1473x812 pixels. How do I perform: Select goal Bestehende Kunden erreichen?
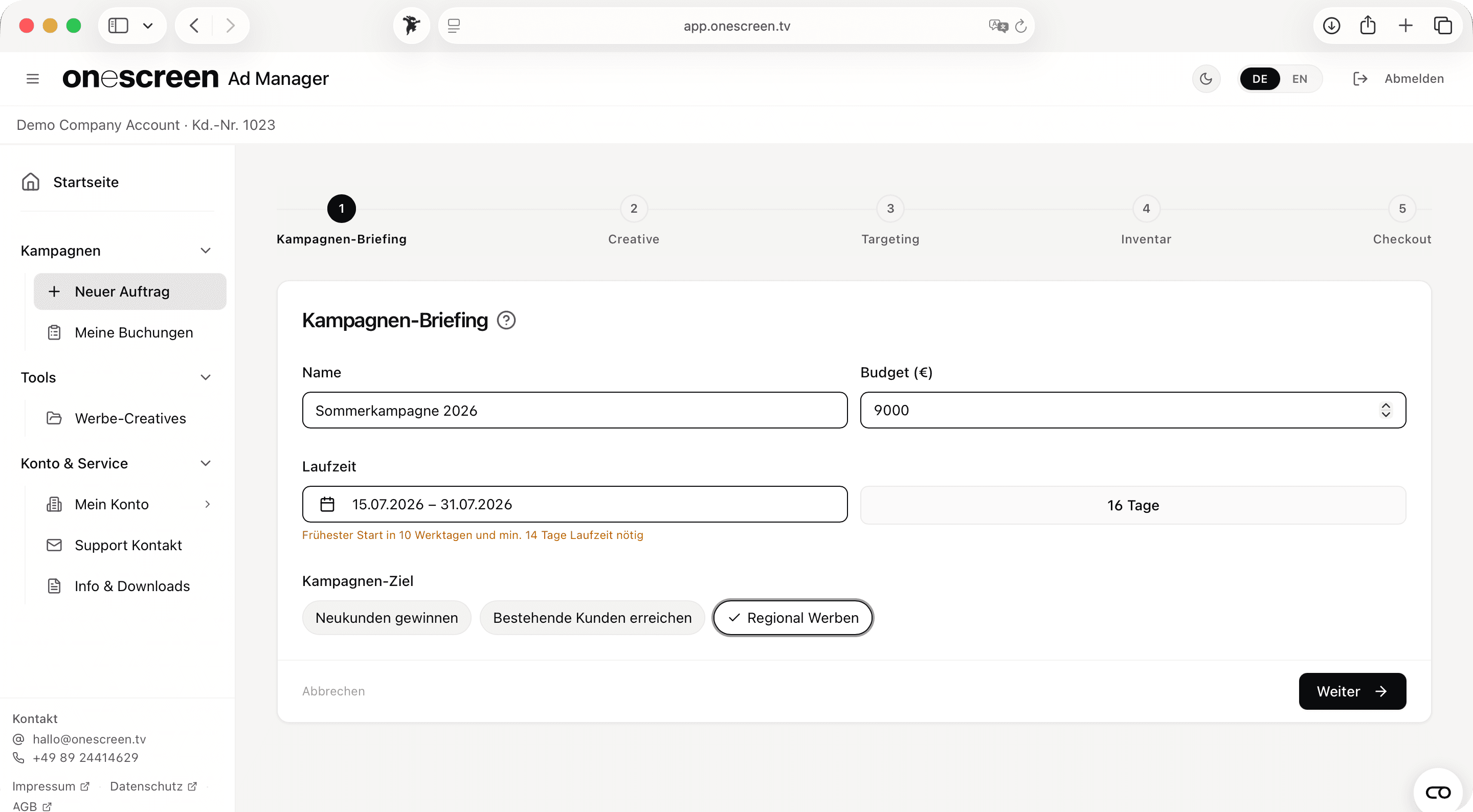click(592, 618)
